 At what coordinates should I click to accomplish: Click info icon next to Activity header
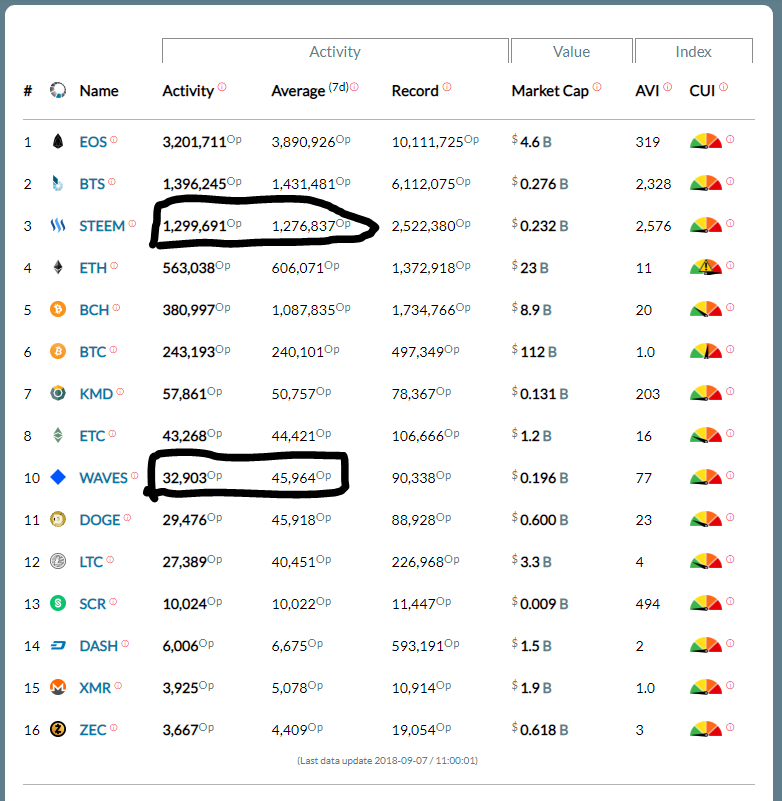(x=222, y=87)
